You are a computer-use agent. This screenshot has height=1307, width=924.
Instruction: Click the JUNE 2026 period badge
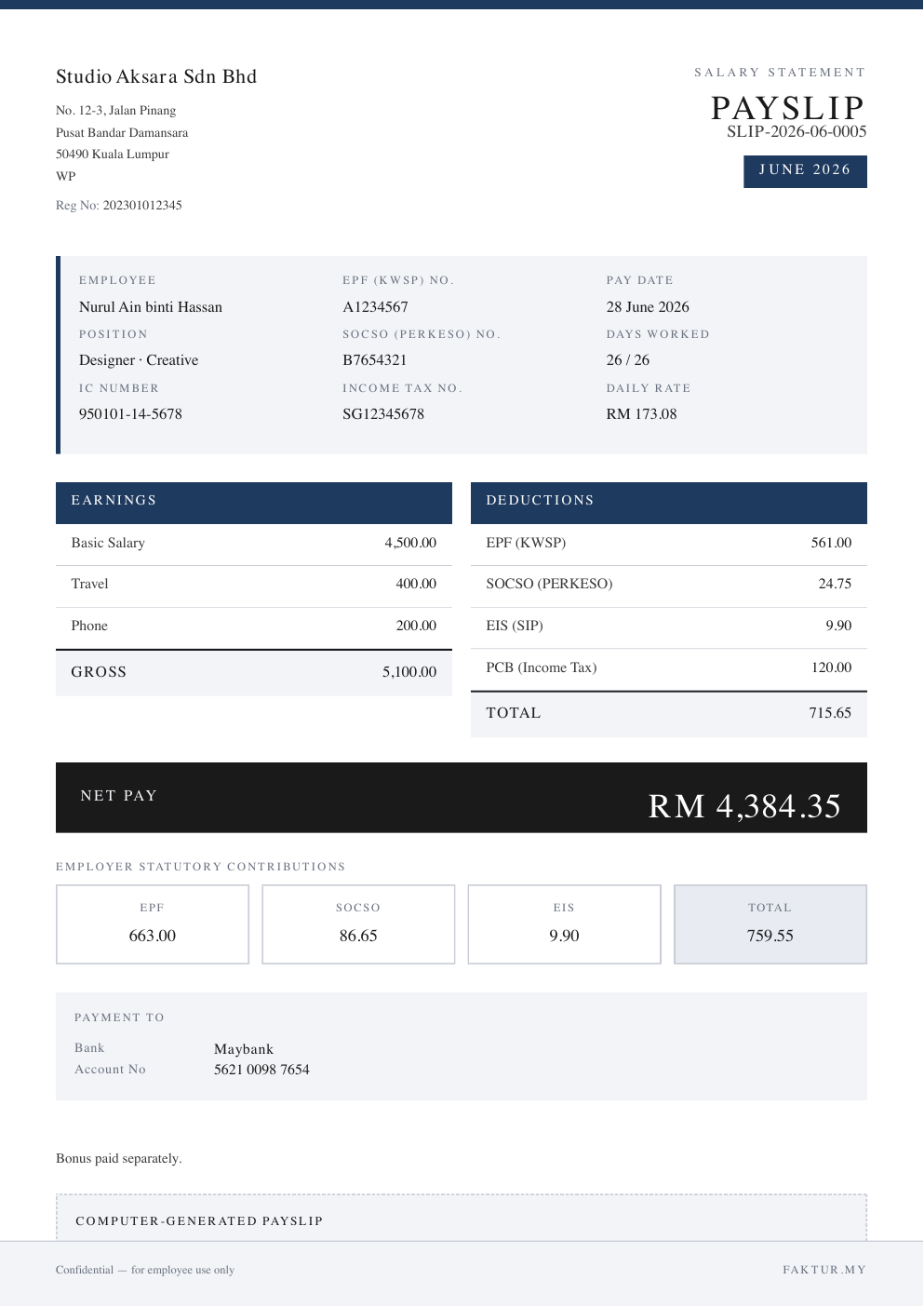(x=805, y=171)
